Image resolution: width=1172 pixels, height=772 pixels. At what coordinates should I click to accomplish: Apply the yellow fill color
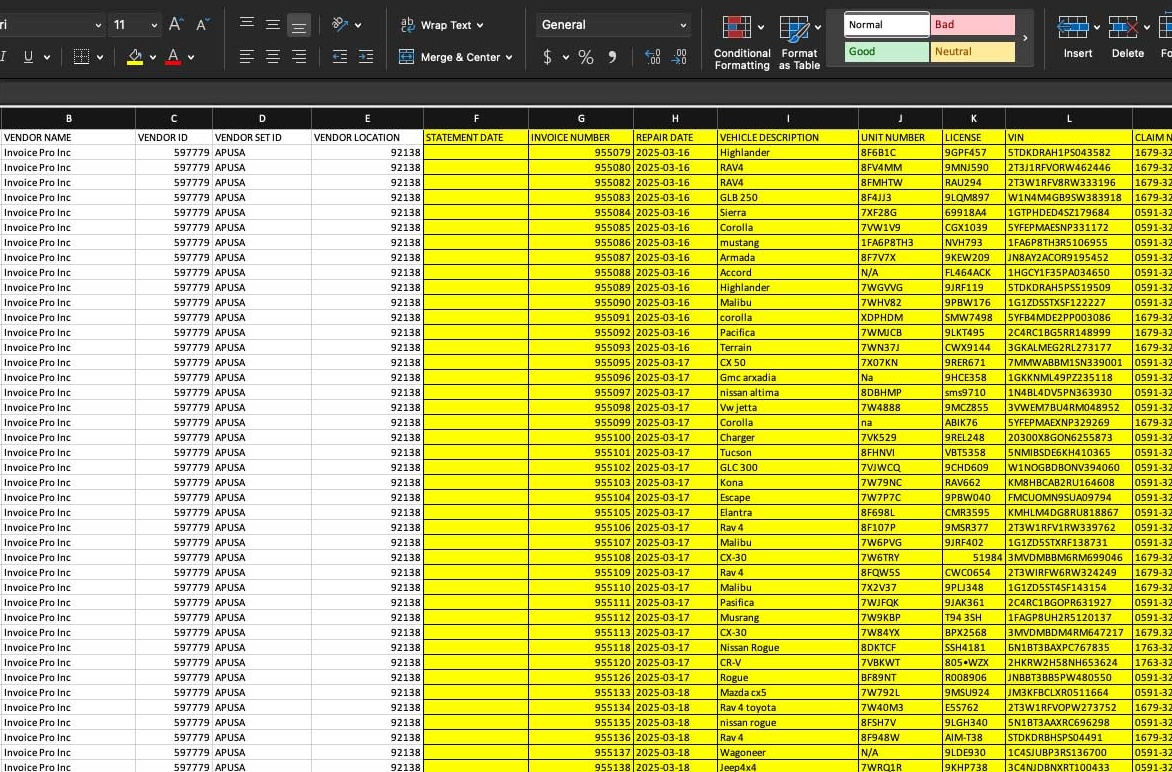coord(135,57)
